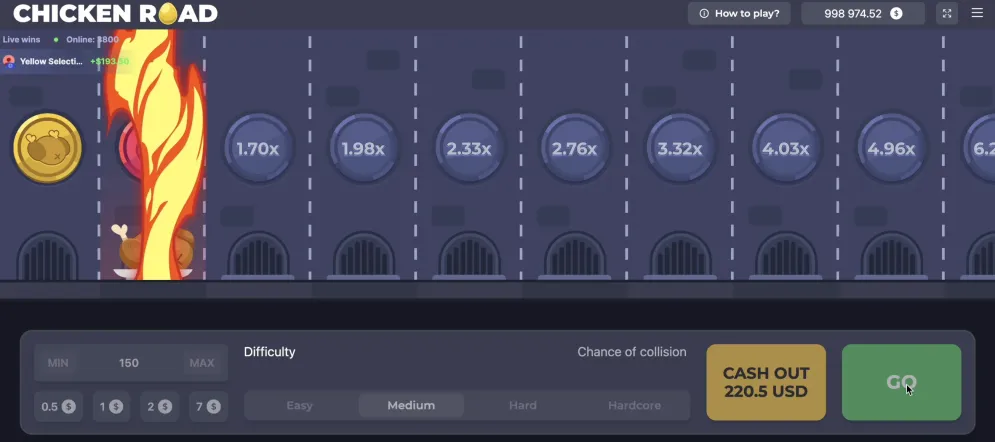Choose the 0.5 dollar quick bet

coord(58,406)
